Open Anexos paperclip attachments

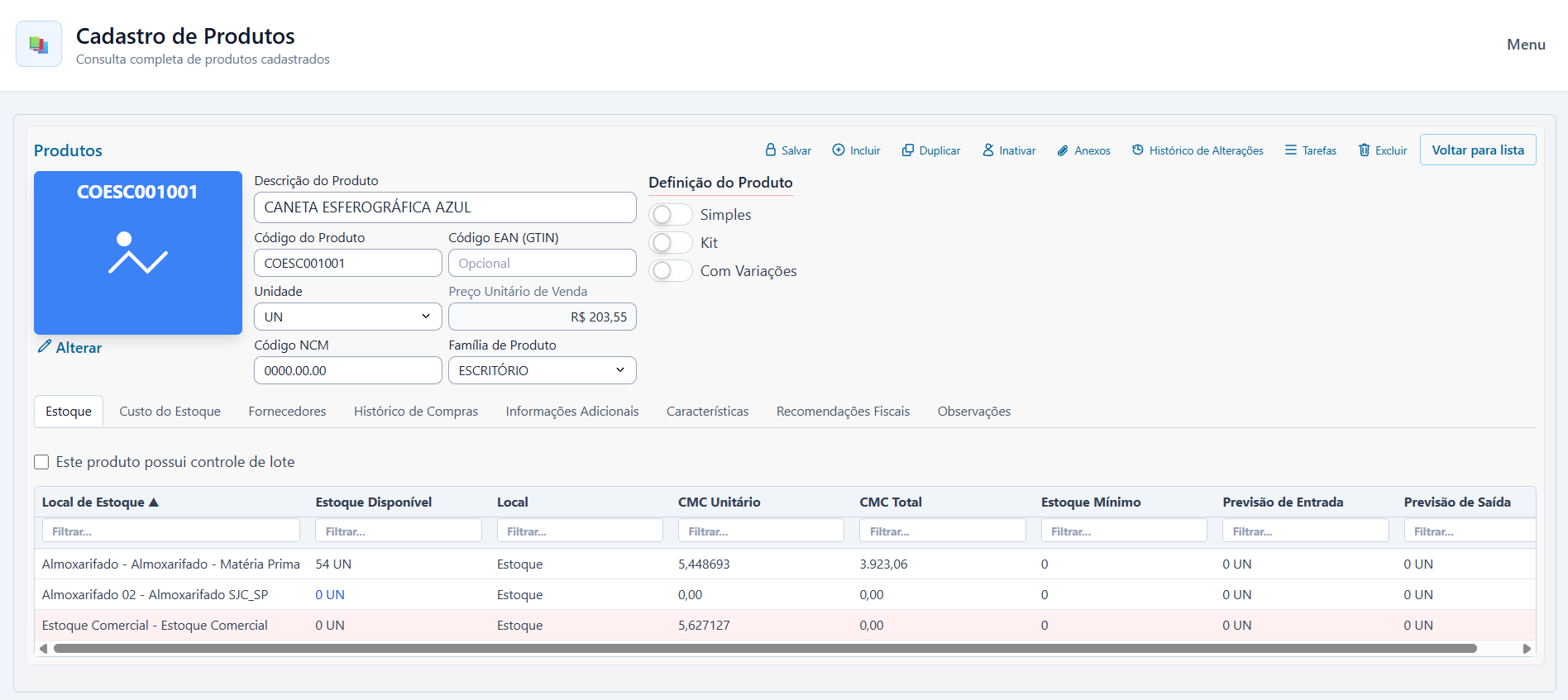click(x=1063, y=150)
